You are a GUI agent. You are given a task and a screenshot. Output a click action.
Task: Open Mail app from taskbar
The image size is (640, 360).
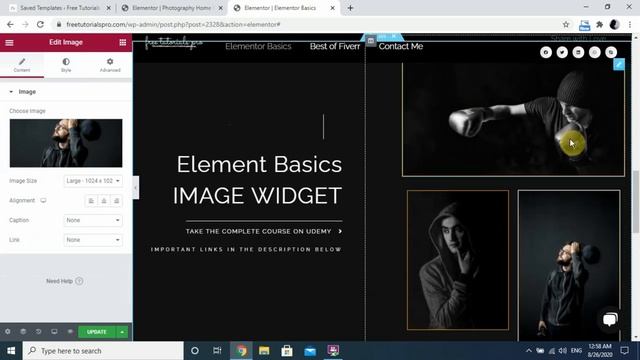coord(310,351)
